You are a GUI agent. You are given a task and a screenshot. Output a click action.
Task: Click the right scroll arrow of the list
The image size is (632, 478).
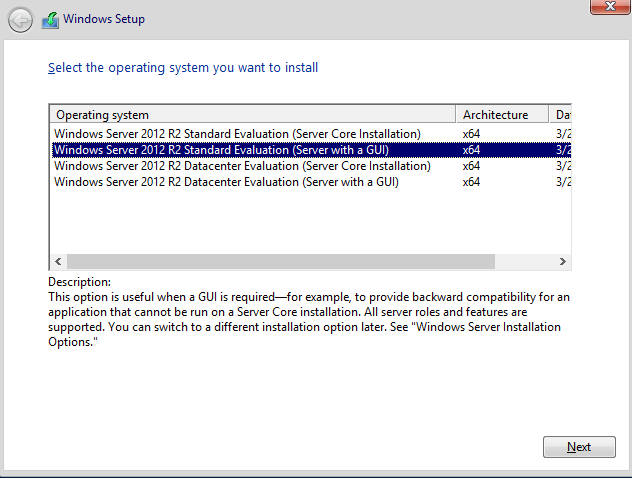[x=563, y=262]
